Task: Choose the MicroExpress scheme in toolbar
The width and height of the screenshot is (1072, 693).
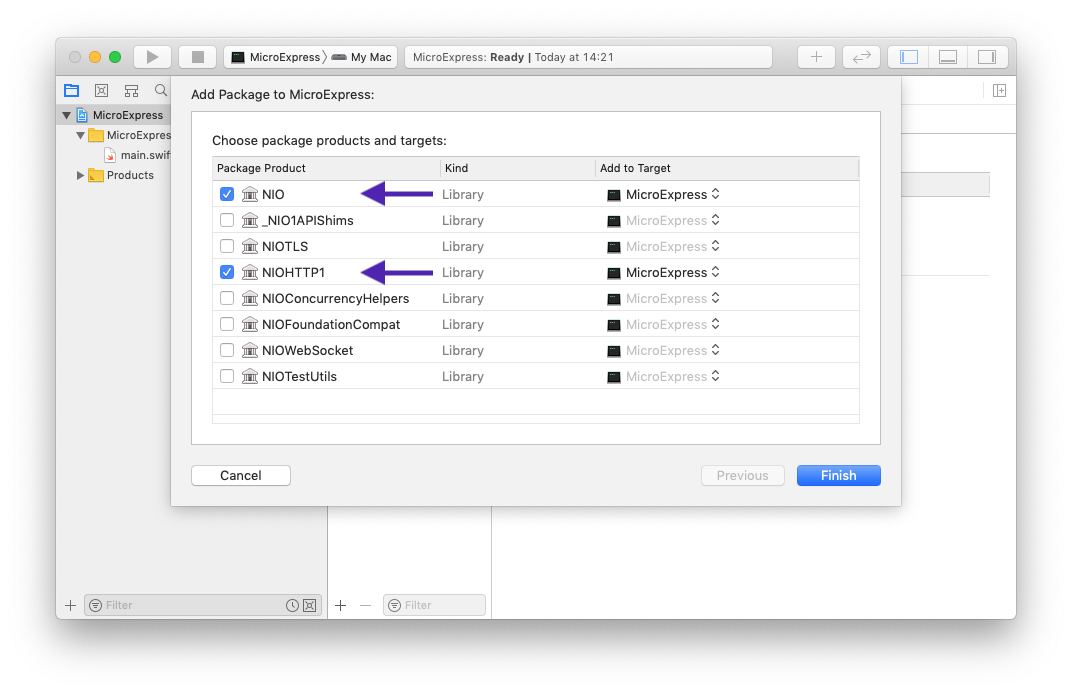Action: click(x=276, y=57)
